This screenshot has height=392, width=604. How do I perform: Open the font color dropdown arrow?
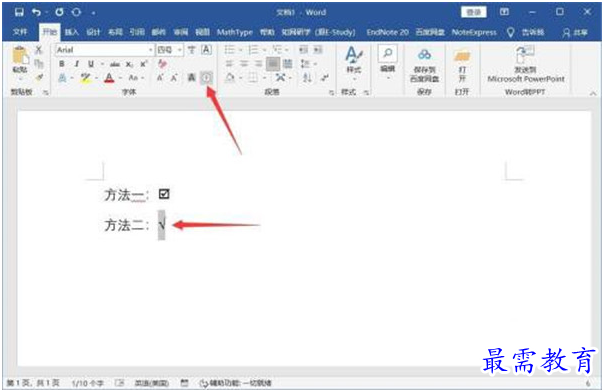pyautogui.click(x=120, y=78)
